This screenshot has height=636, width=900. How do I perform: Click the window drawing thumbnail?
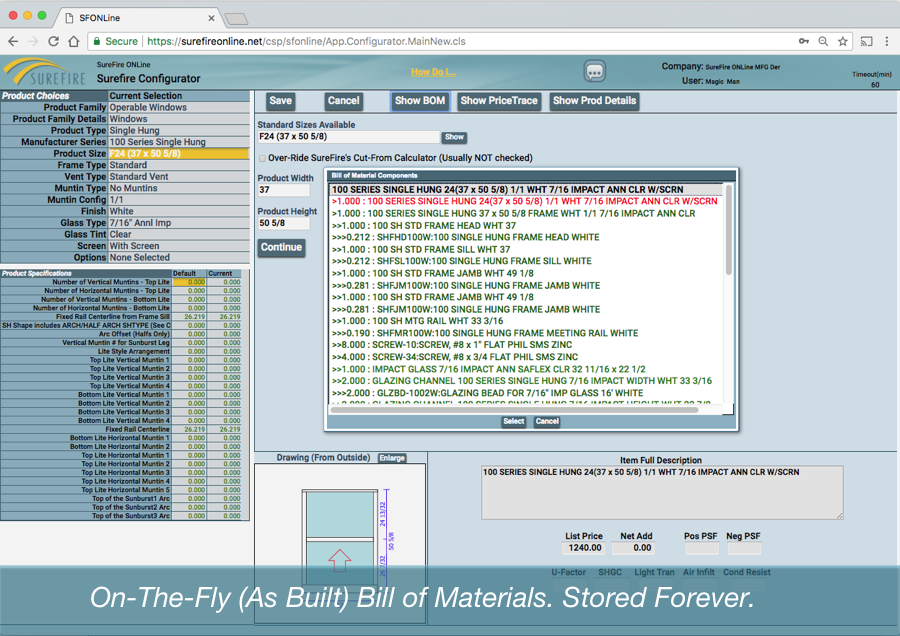coord(340,542)
